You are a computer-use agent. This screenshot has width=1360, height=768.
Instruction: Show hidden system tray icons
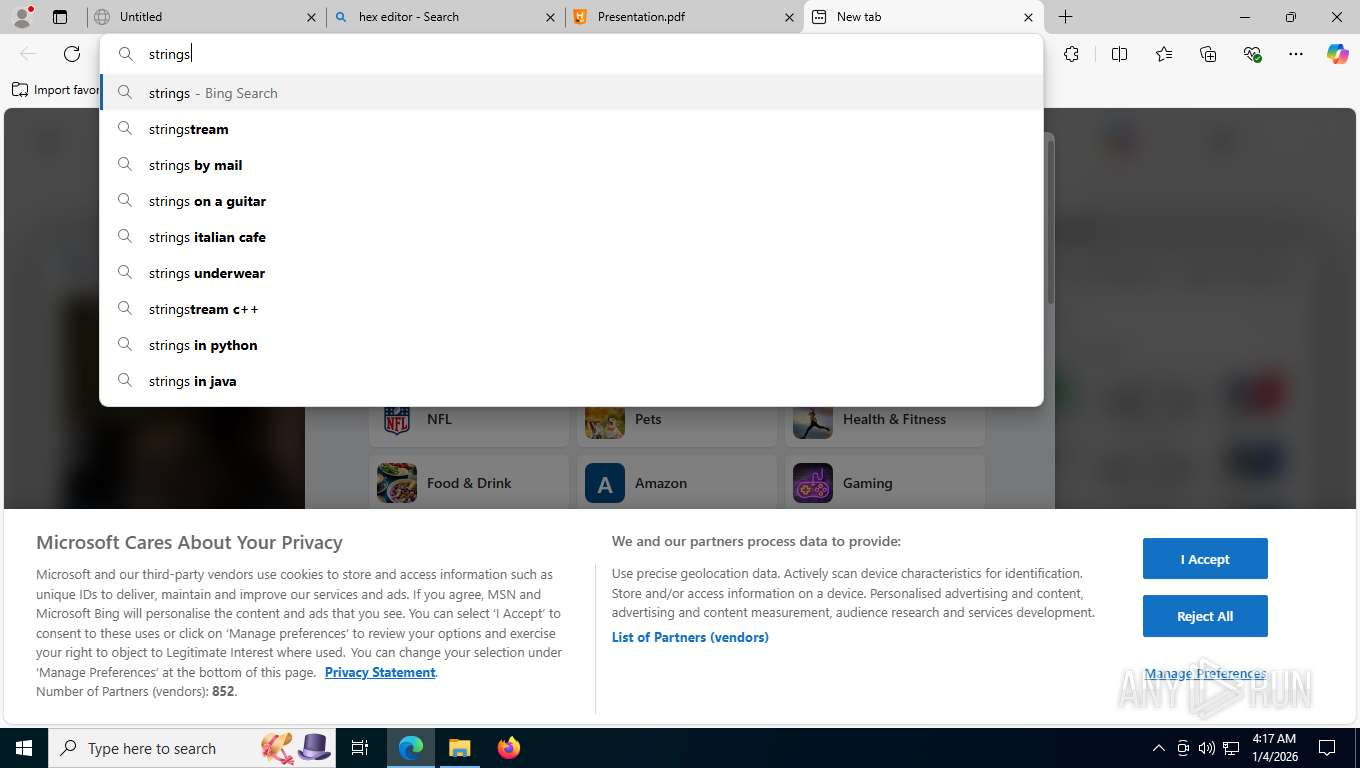coord(1159,748)
